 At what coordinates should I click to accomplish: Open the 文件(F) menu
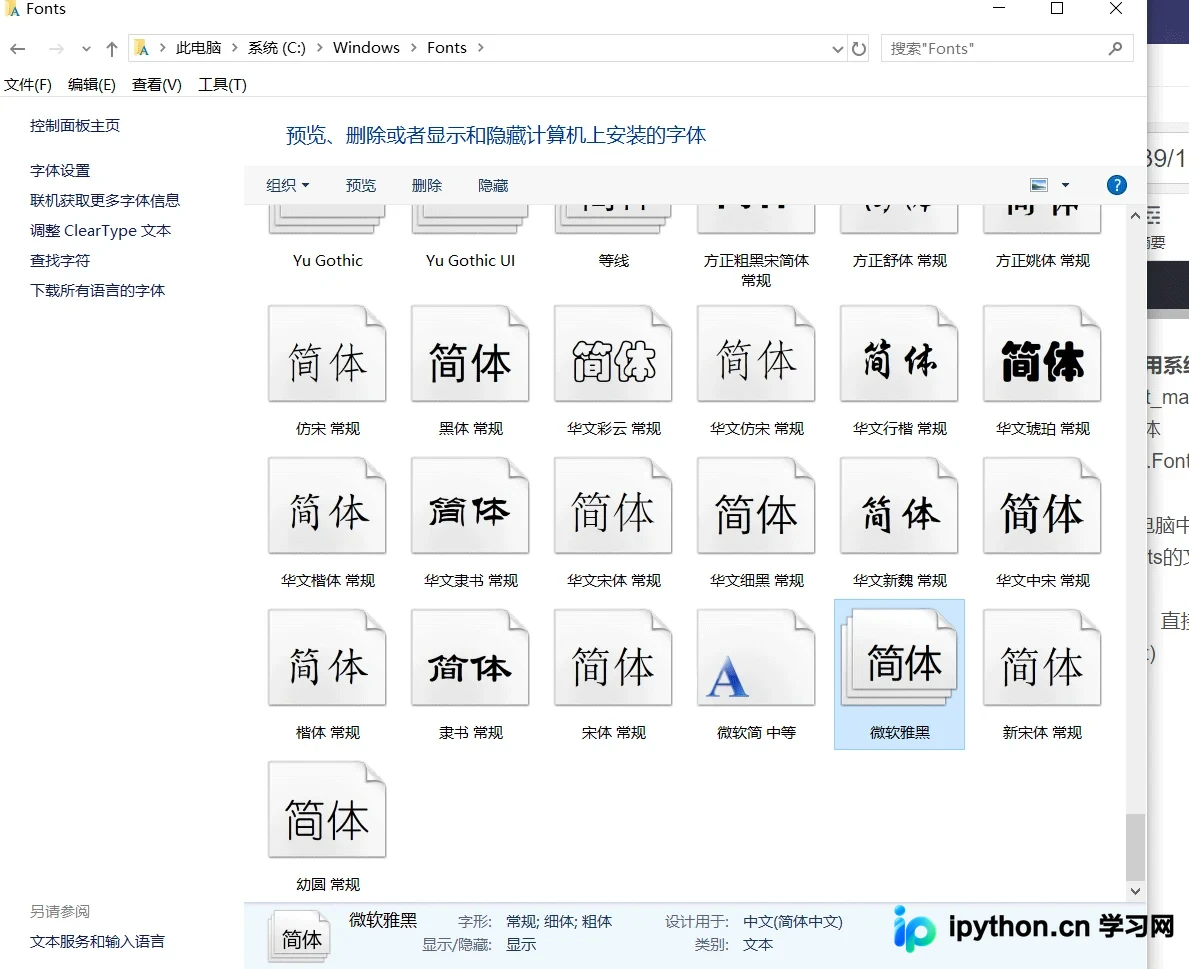(x=28, y=85)
